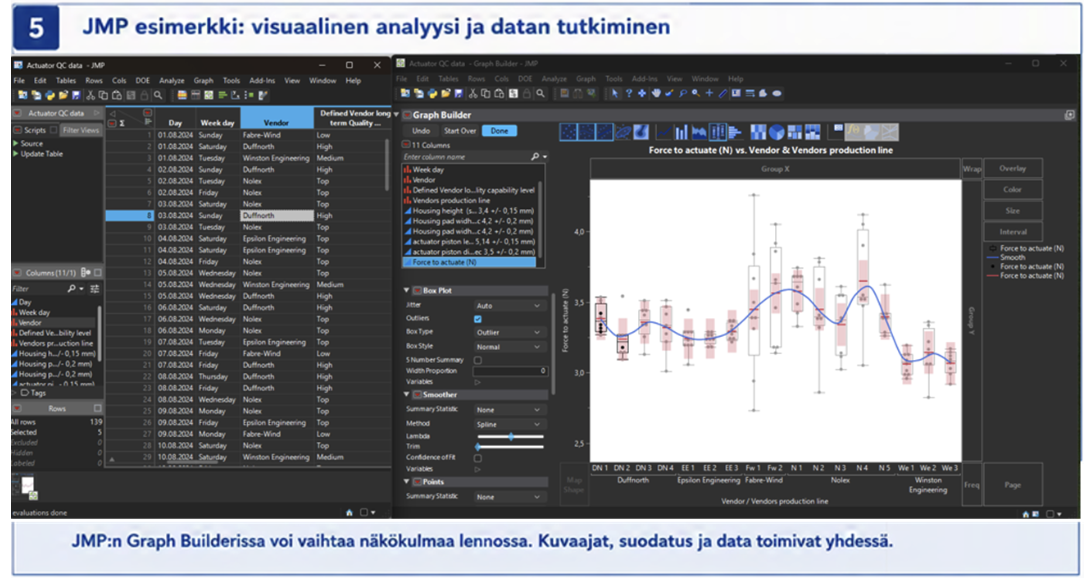Open Graph menu in the data table window
Viewport: 1086px width, 581px height.
coord(203,80)
